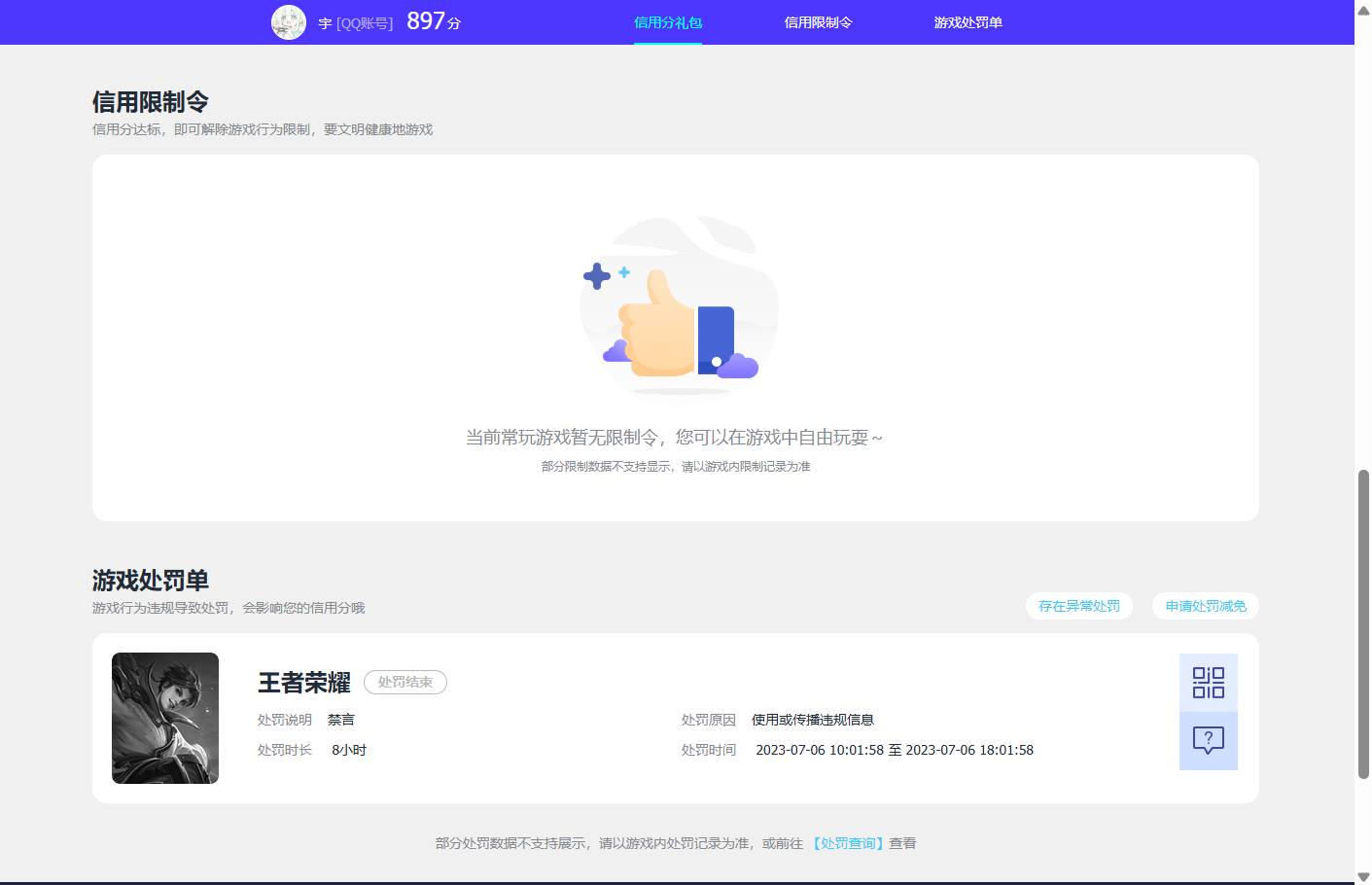Click the question mark feedback icon

click(x=1208, y=741)
